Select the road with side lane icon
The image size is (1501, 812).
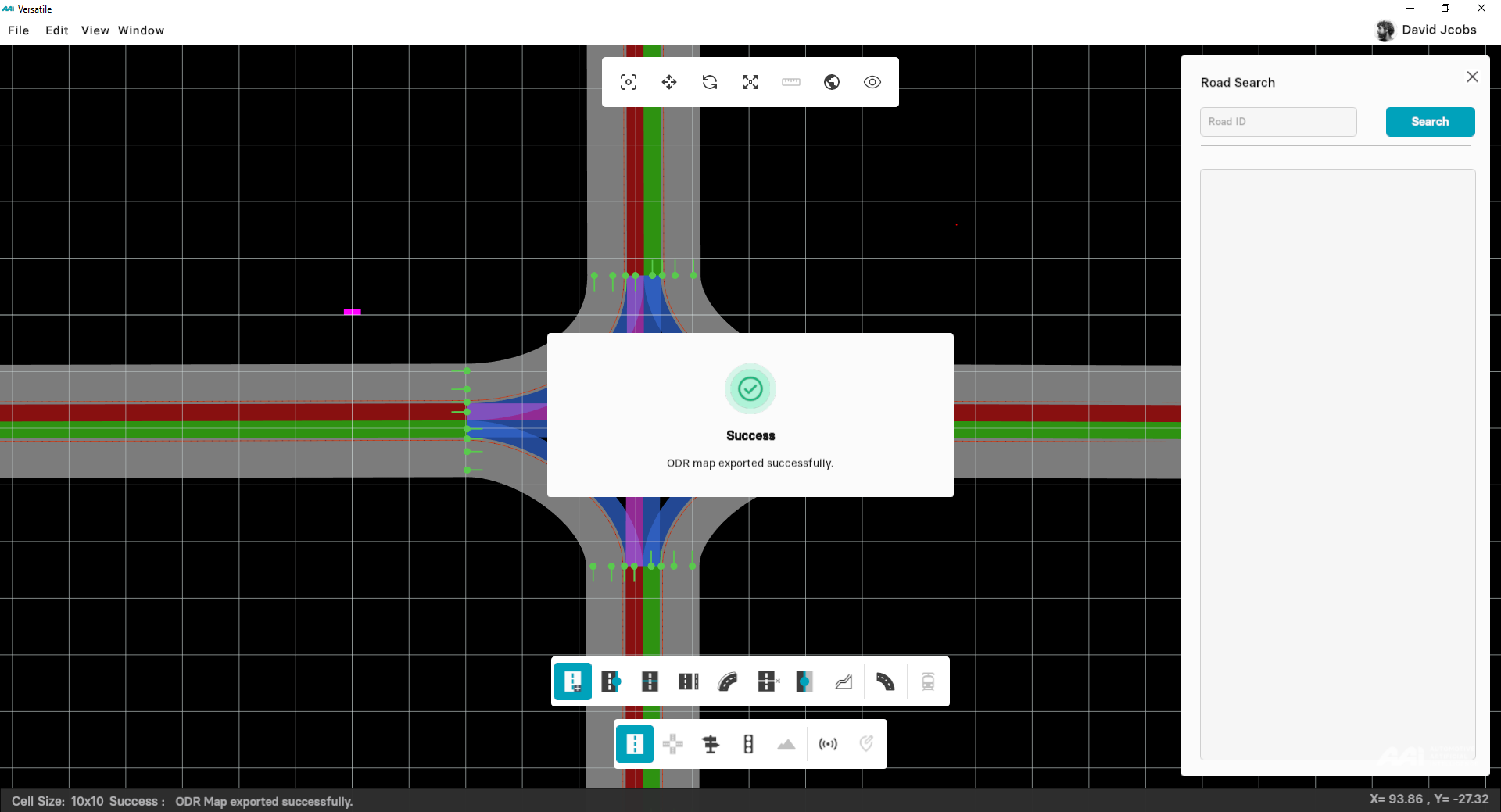coord(689,681)
